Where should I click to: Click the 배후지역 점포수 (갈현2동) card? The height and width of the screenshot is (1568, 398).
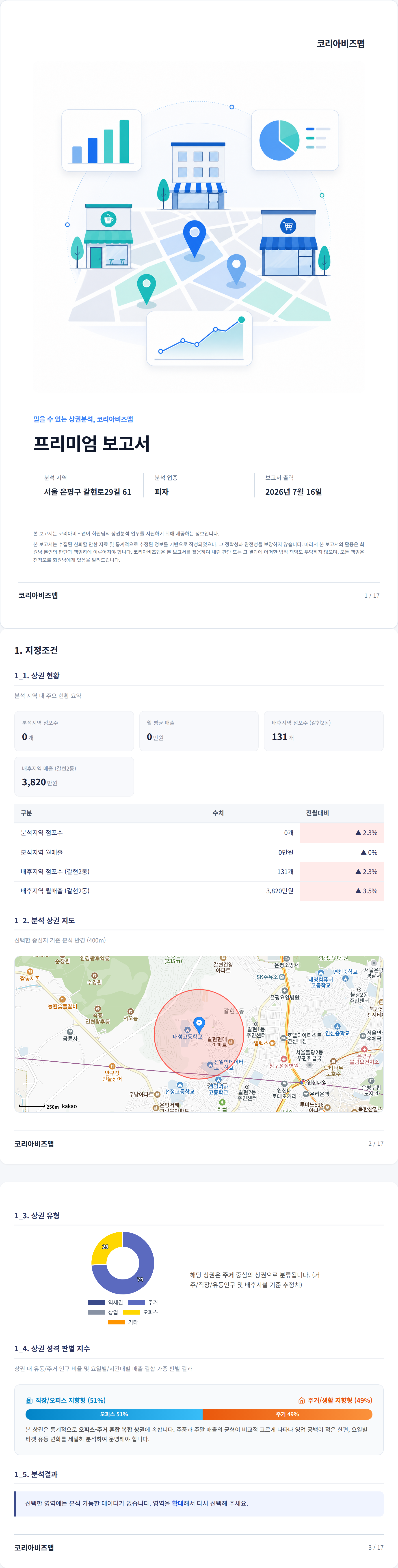324,730
